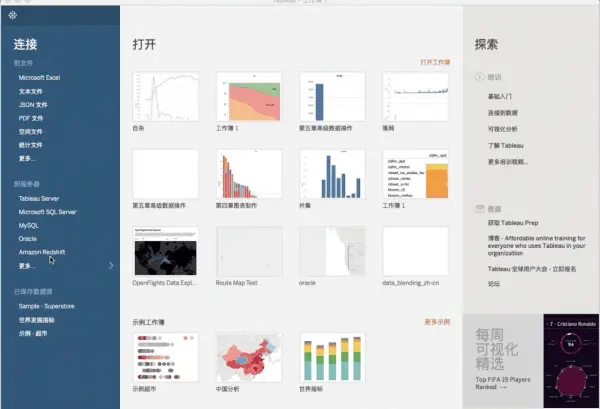Open the 工作簿 1 area chart thumbnail
The image size is (600, 409).
(x=249, y=97)
